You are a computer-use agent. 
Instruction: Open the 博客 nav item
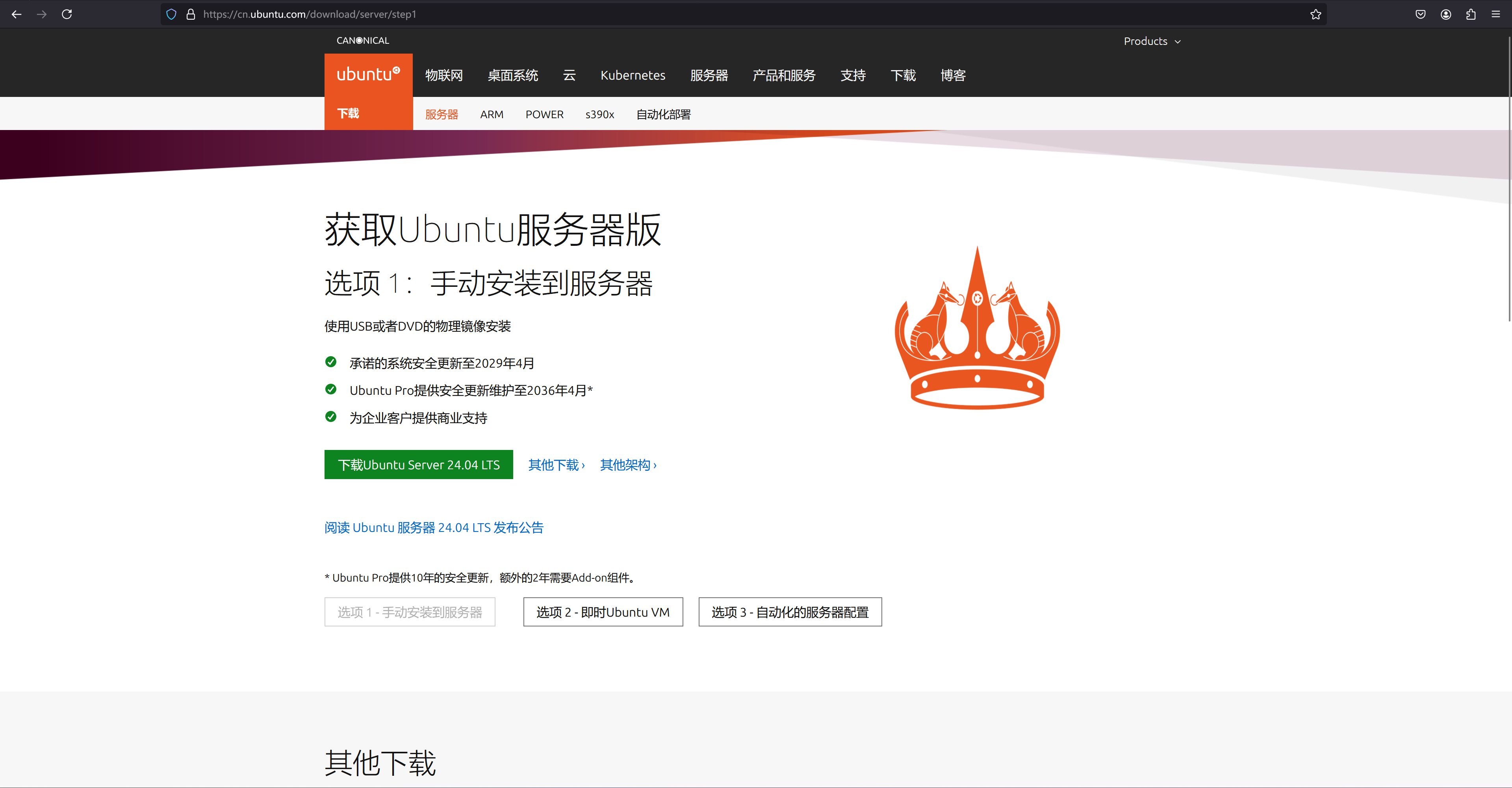tap(953, 75)
